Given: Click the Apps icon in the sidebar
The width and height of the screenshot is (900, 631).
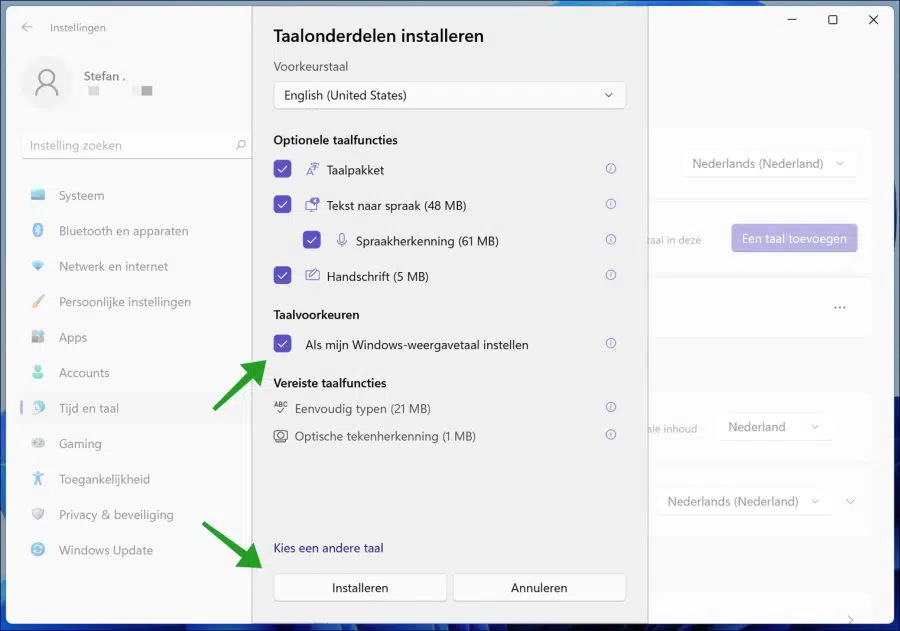Looking at the screenshot, I should (38, 337).
